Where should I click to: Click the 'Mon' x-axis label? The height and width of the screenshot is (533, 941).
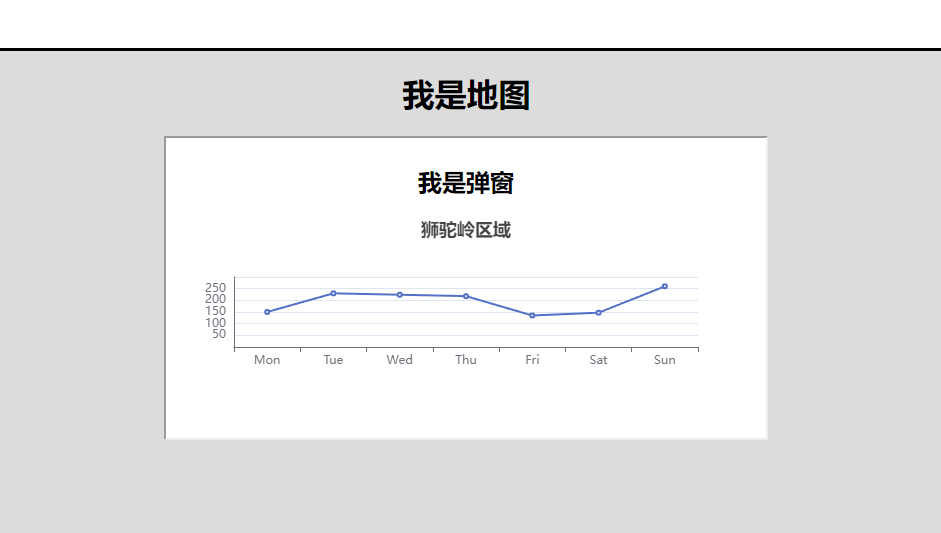coord(267,360)
